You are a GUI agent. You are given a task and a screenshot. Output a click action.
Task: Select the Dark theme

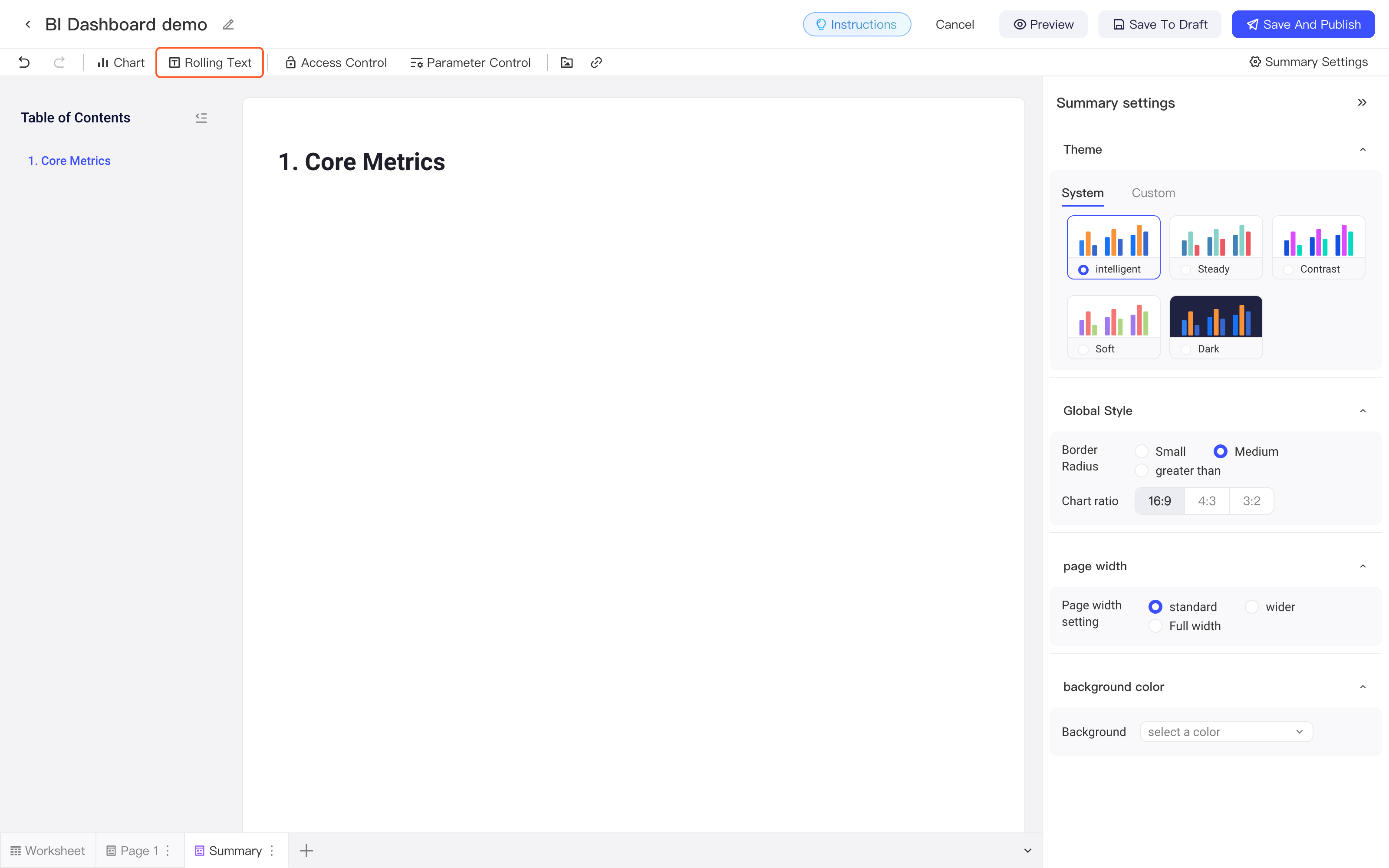pyautogui.click(x=1216, y=327)
